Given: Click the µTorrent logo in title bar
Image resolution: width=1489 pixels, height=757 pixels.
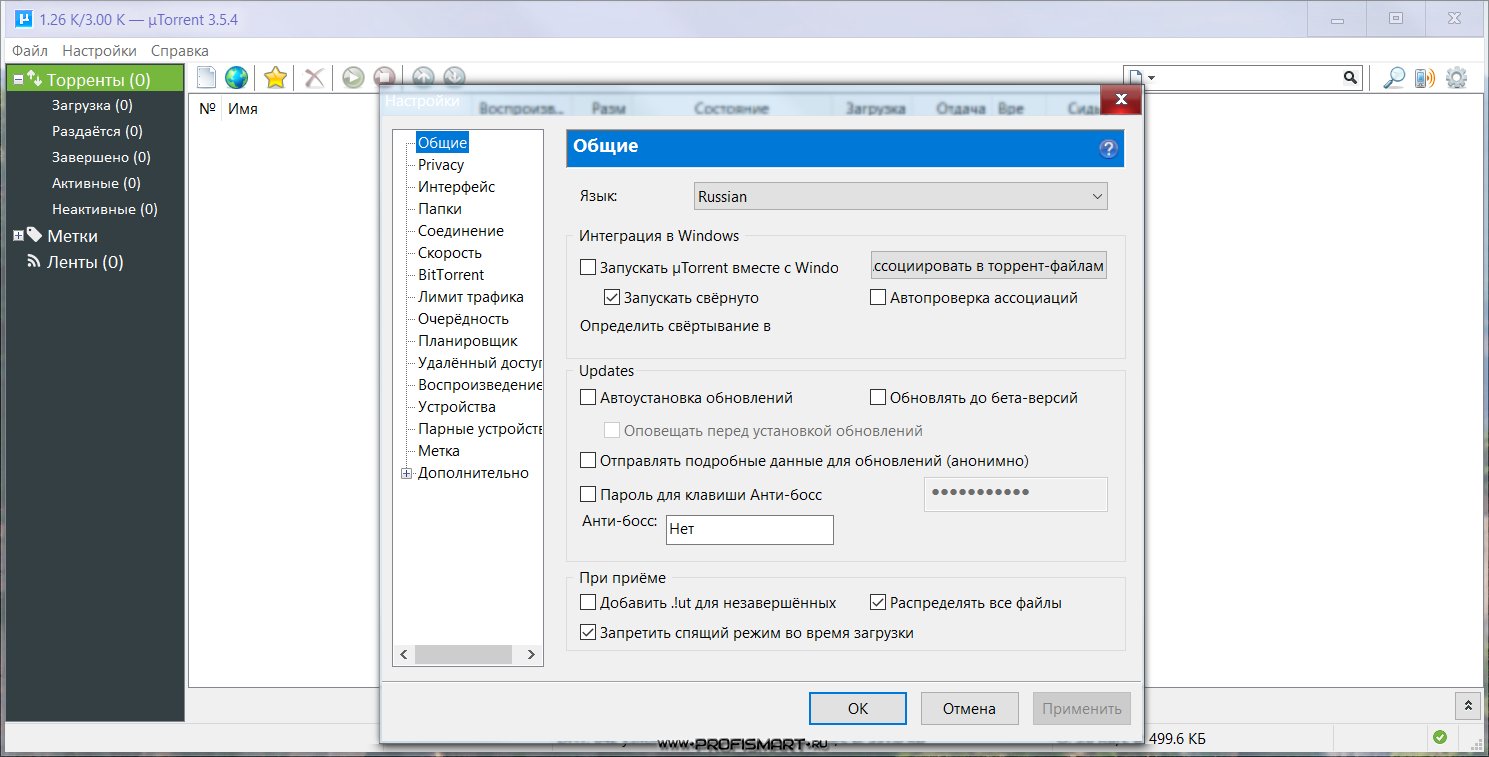Looking at the screenshot, I should pos(22,19).
